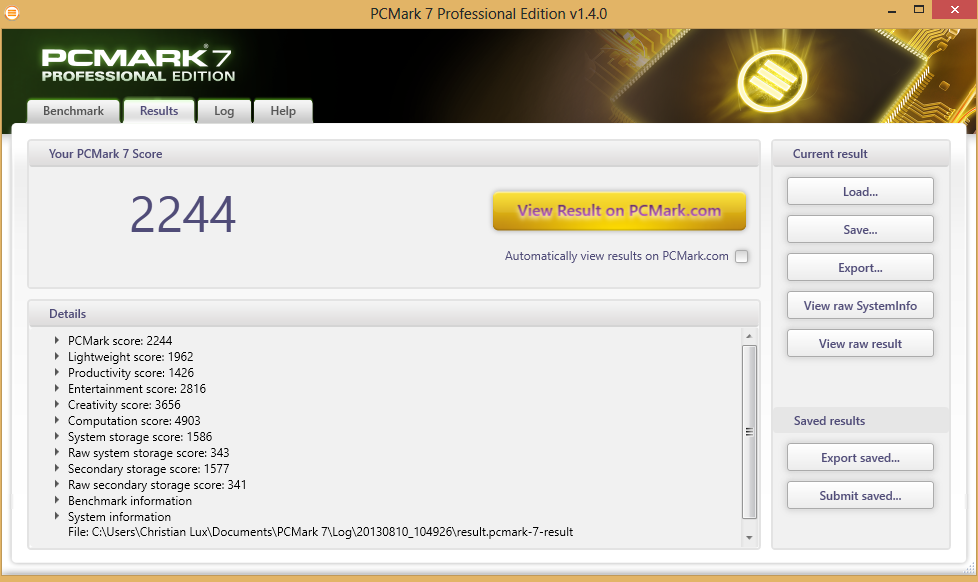This screenshot has width=978, height=582.
Task: Click the Export... button
Action: click(x=860, y=268)
